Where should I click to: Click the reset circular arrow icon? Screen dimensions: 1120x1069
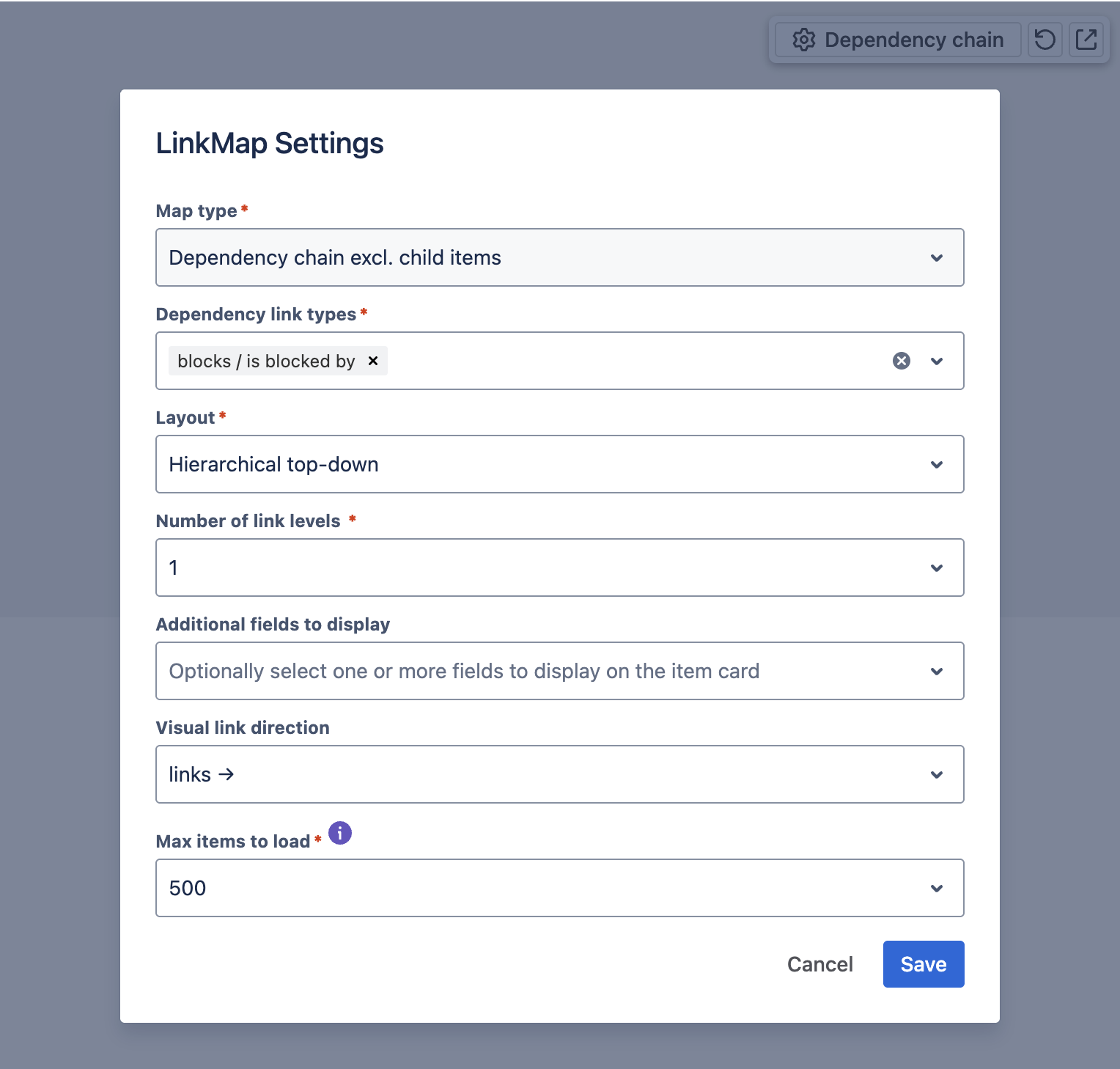point(1045,40)
